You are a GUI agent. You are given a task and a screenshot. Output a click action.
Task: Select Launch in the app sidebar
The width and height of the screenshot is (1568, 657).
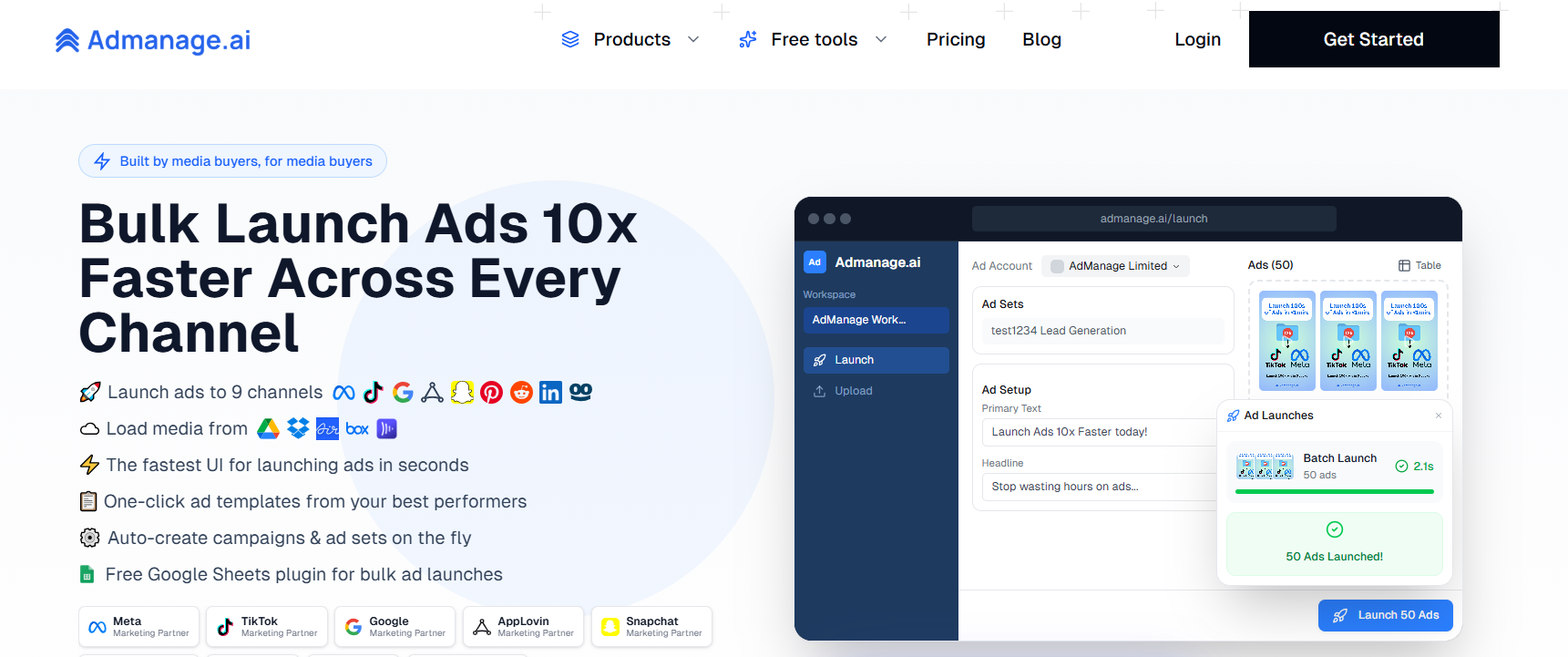(x=876, y=360)
